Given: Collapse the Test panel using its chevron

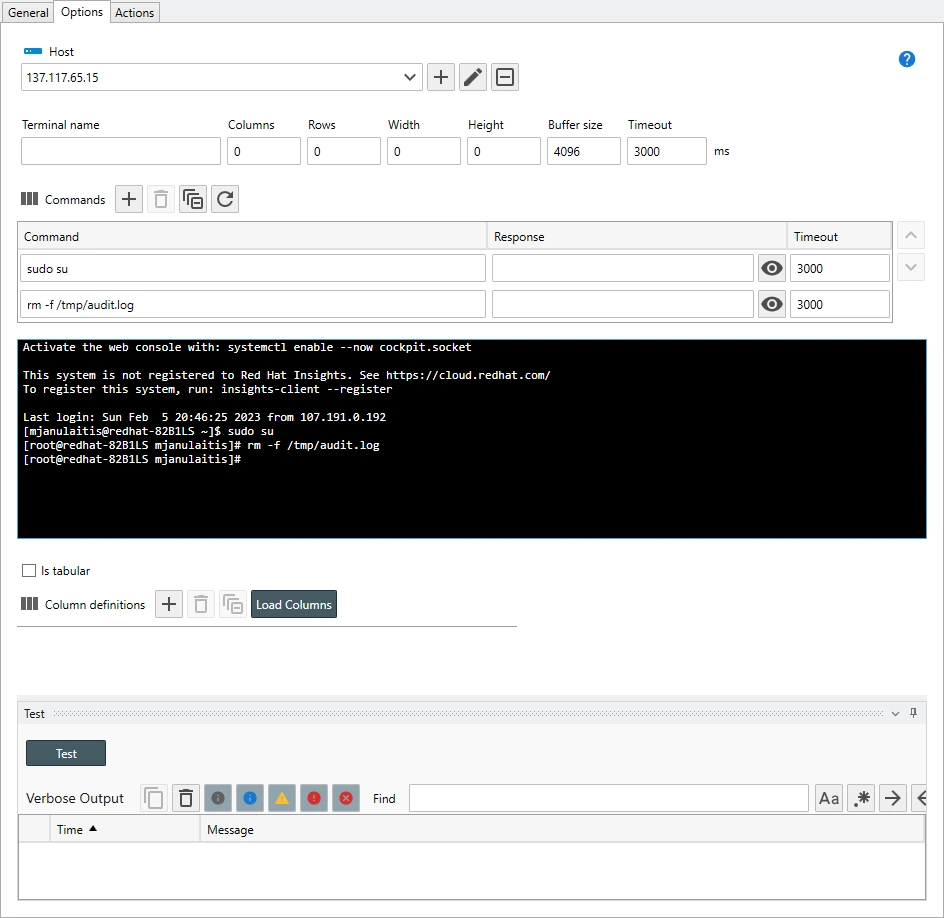Looking at the screenshot, I should tap(895, 714).
